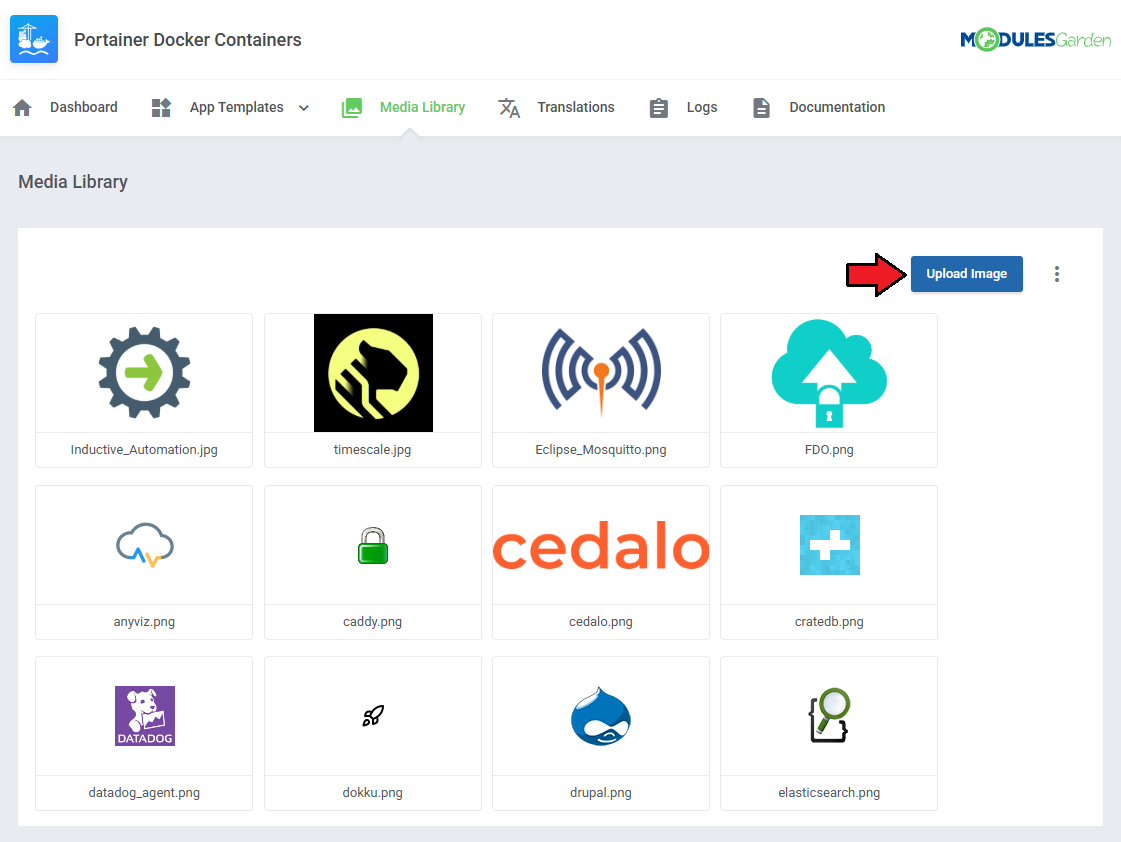Click the Upload Image button

click(967, 274)
